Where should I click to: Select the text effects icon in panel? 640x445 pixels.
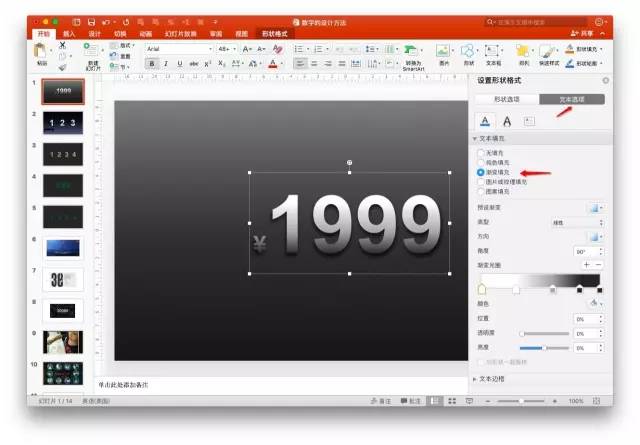coord(507,120)
